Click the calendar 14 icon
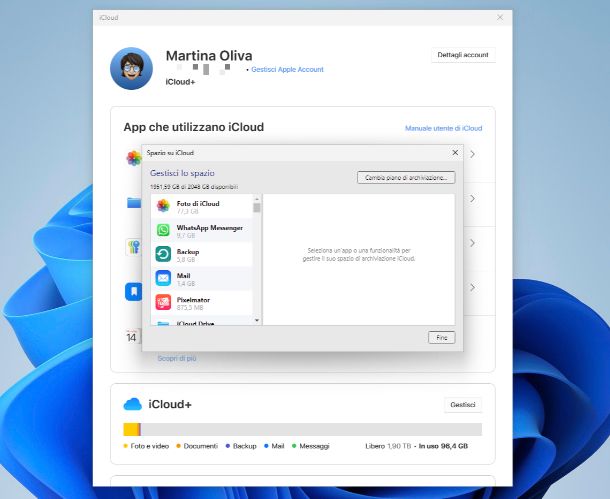 (x=132, y=336)
